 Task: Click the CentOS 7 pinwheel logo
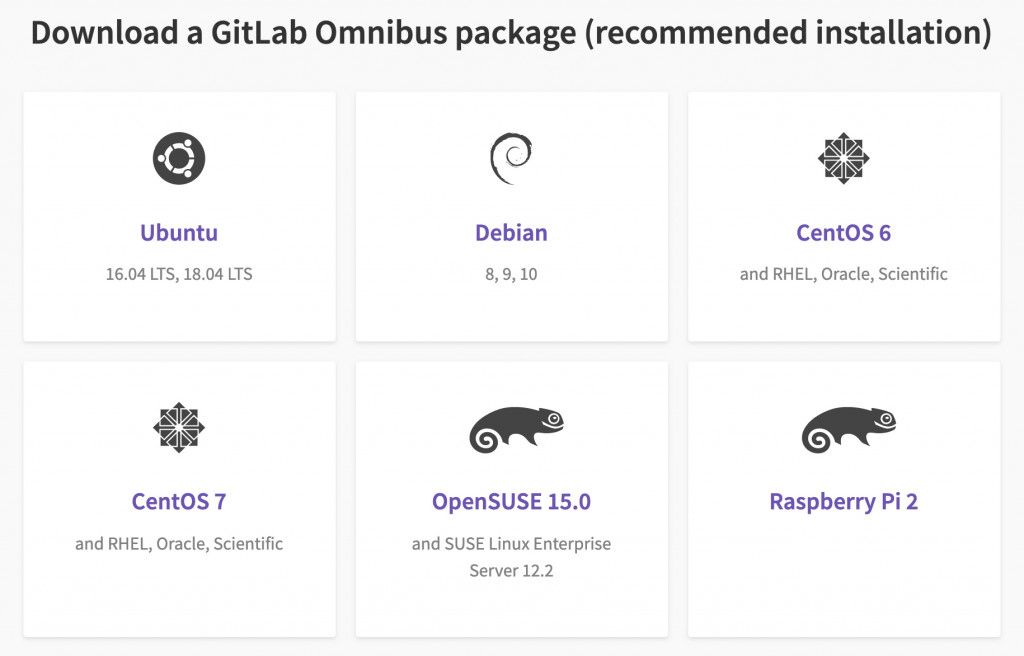(179, 427)
